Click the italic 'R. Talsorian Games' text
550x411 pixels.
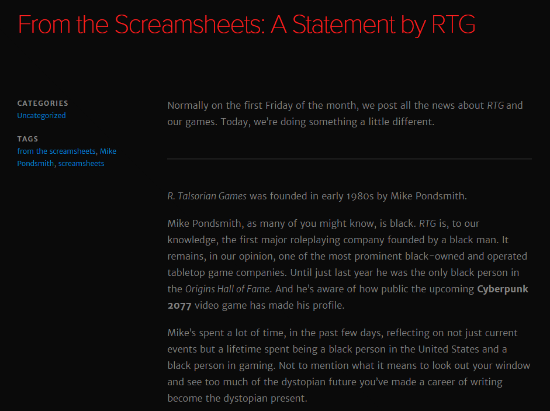click(207, 196)
